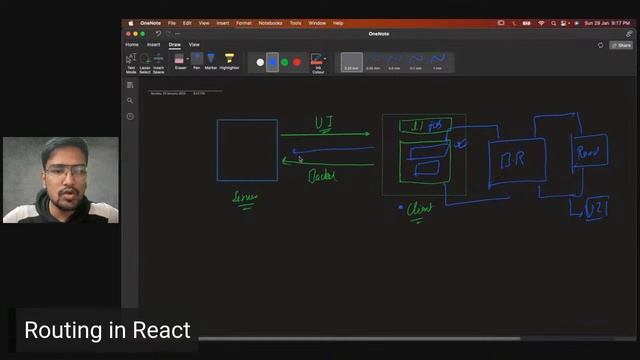
Task: Open the Insert menu in menu bar
Action: (x=223, y=23)
